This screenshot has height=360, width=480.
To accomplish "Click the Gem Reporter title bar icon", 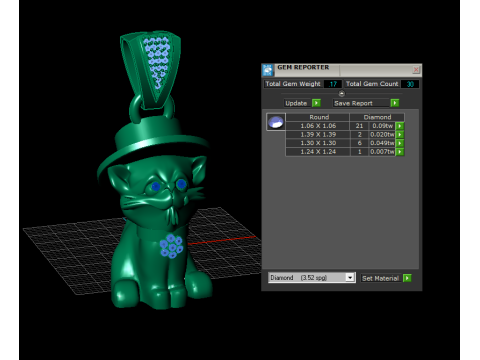I will 267,70.
